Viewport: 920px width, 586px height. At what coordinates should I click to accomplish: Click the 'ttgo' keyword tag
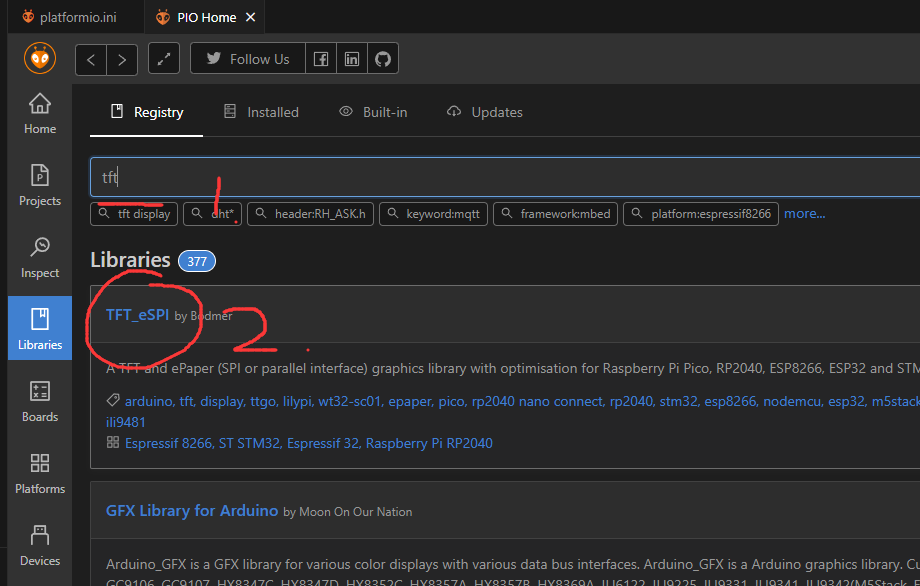point(263,402)
